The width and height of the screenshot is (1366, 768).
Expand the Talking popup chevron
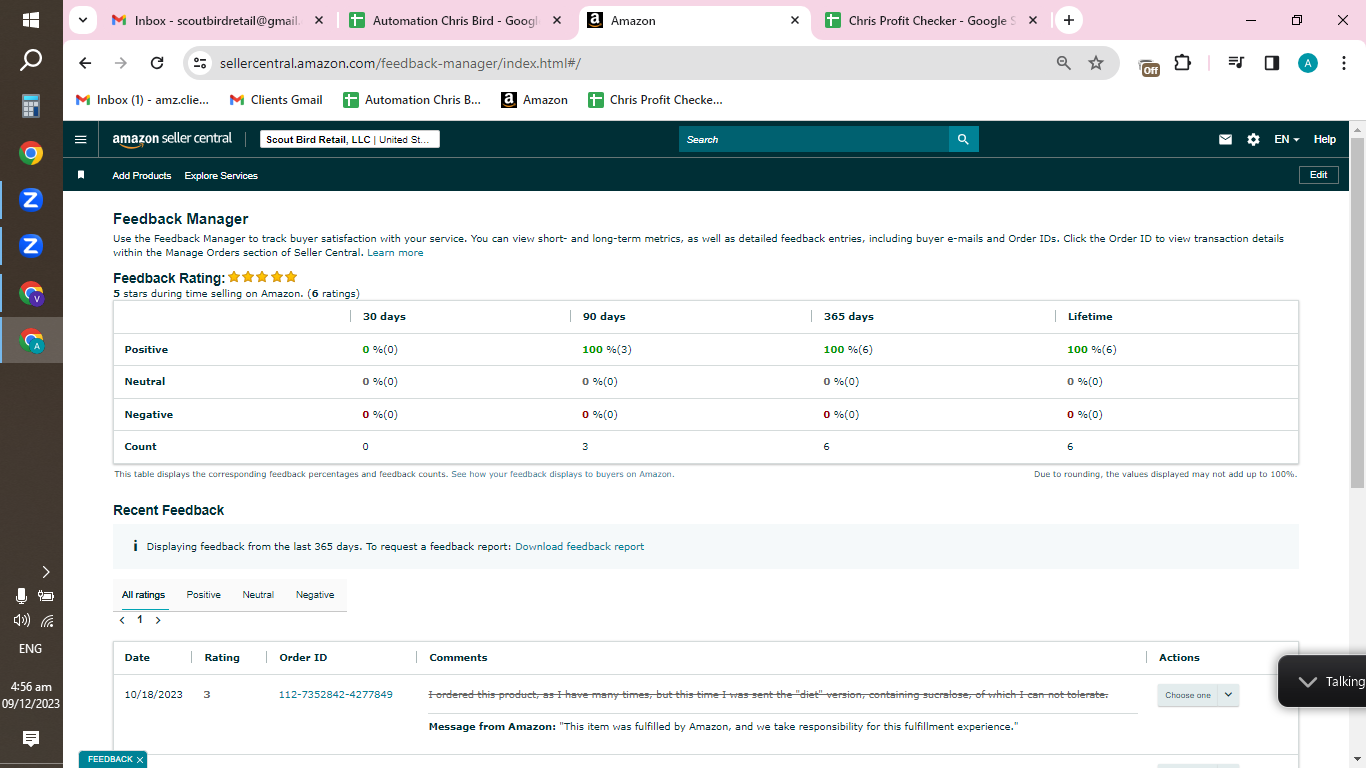[x=1307, y=681]
